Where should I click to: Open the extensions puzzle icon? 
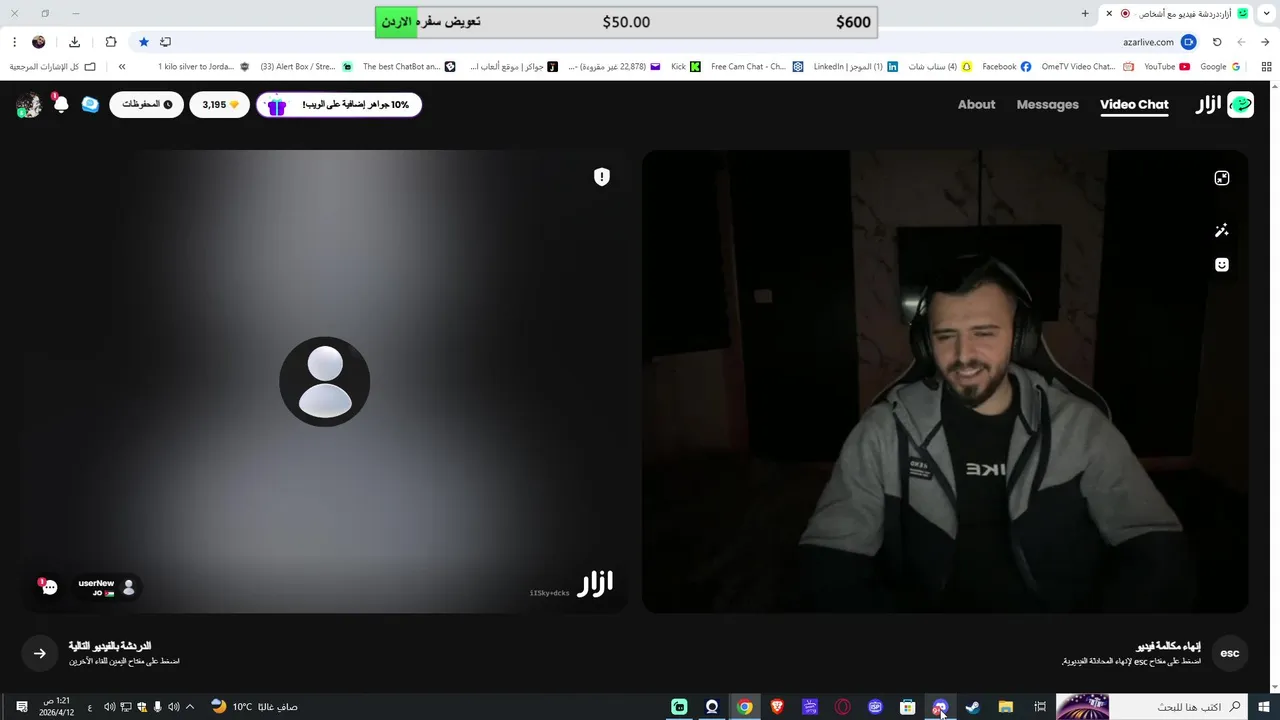coord(111,42)
